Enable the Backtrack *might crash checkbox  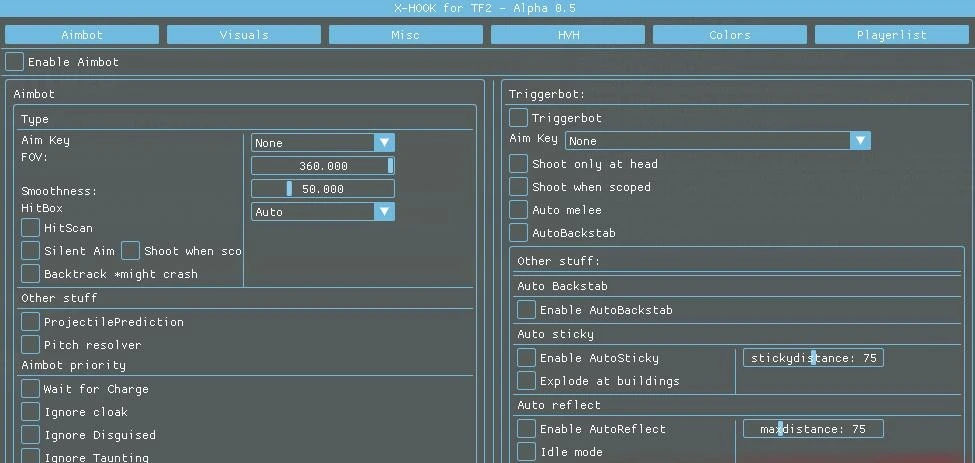(x=30, y=273)
